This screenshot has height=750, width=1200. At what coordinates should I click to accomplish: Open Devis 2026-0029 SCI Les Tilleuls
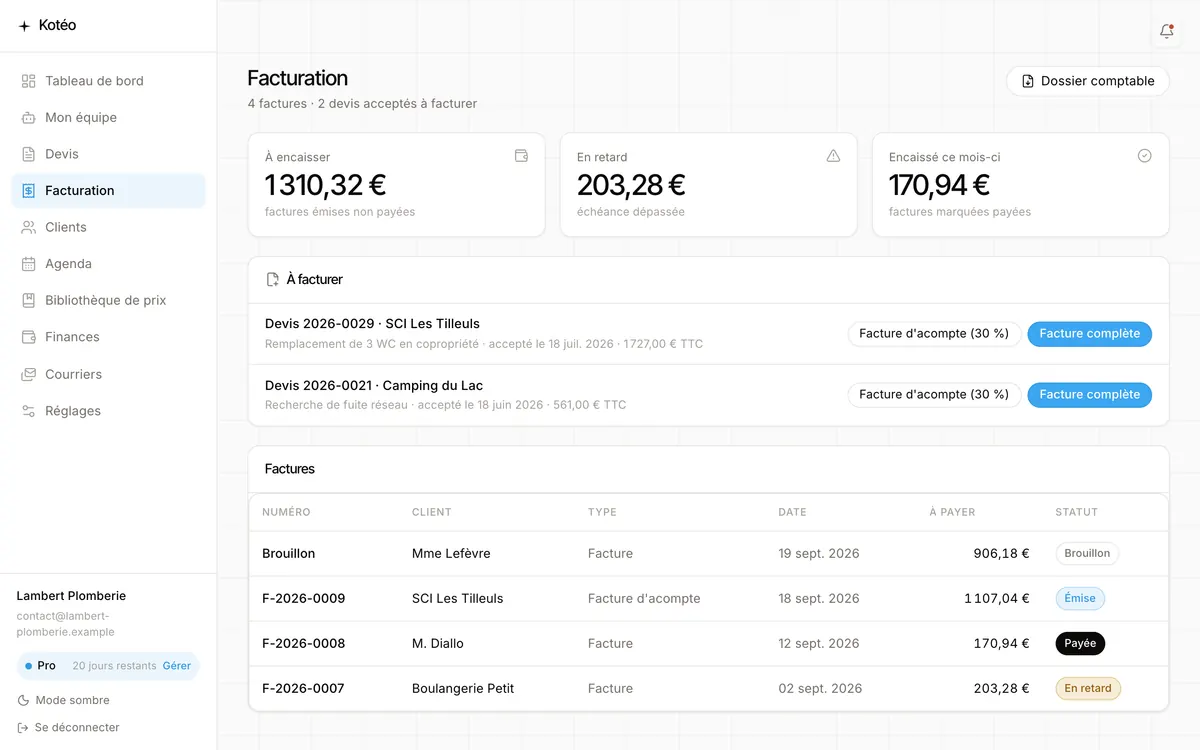(372, 324)
